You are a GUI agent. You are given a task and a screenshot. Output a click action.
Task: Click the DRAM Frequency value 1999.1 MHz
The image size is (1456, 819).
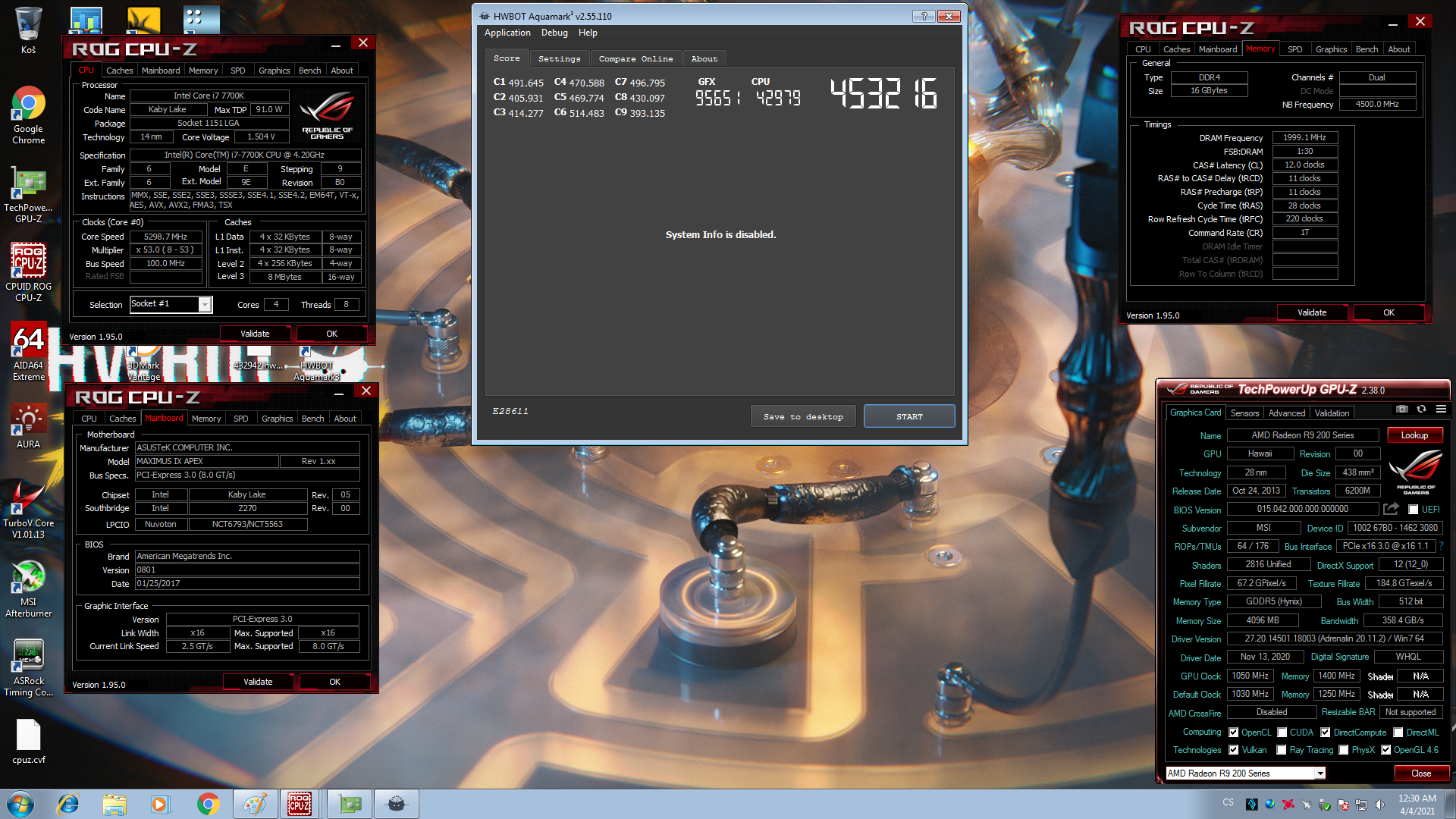coord(1304,138)
